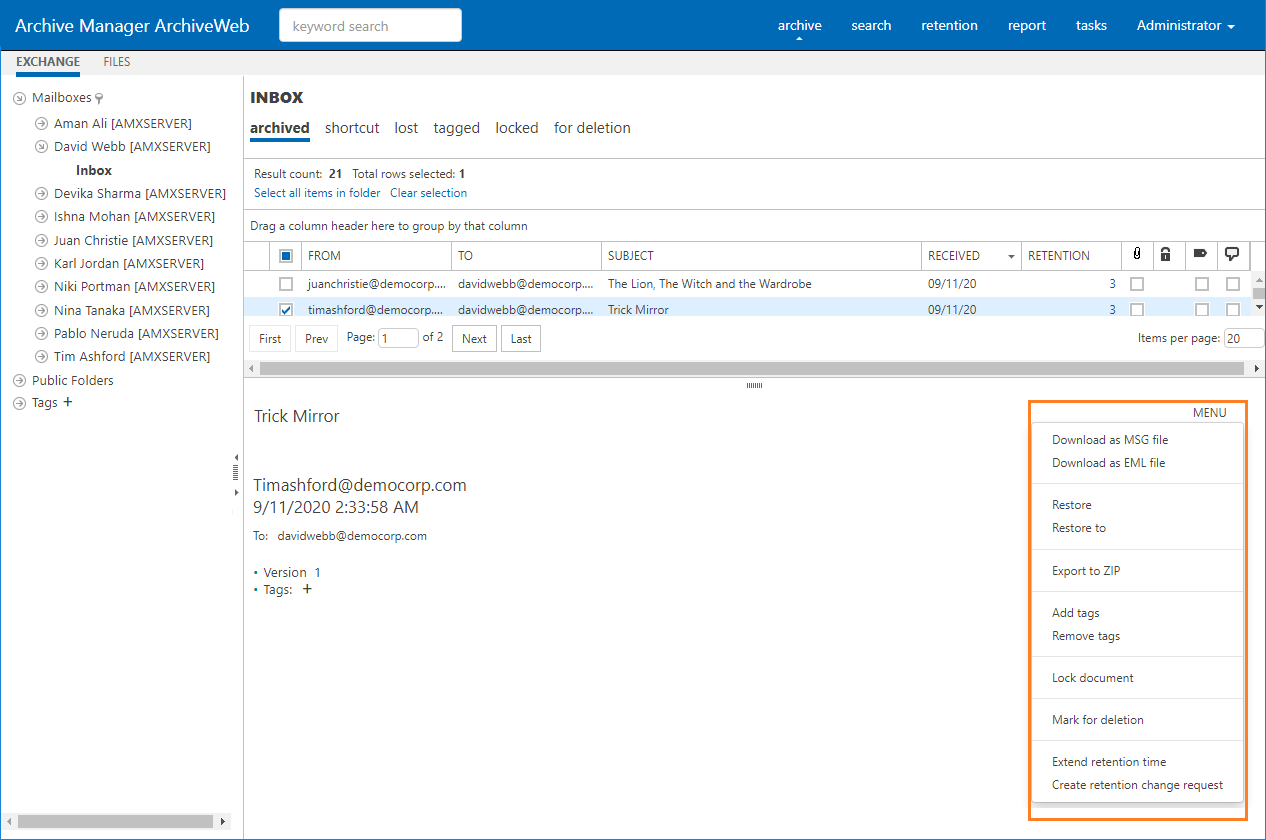Click the attachment paperclip column header icon
This screenshot has height=840, width=1266.
coord(1137,255)
